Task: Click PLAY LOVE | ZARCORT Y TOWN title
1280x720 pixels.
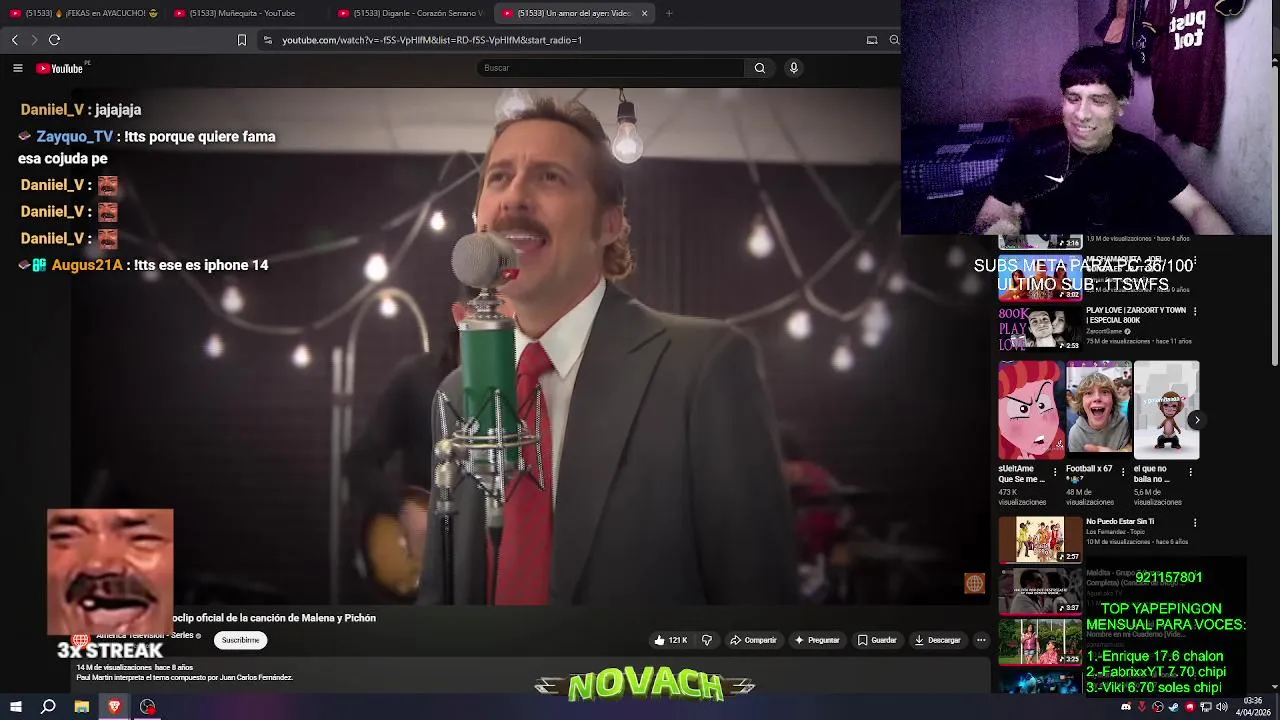Action: [1136, 315]
